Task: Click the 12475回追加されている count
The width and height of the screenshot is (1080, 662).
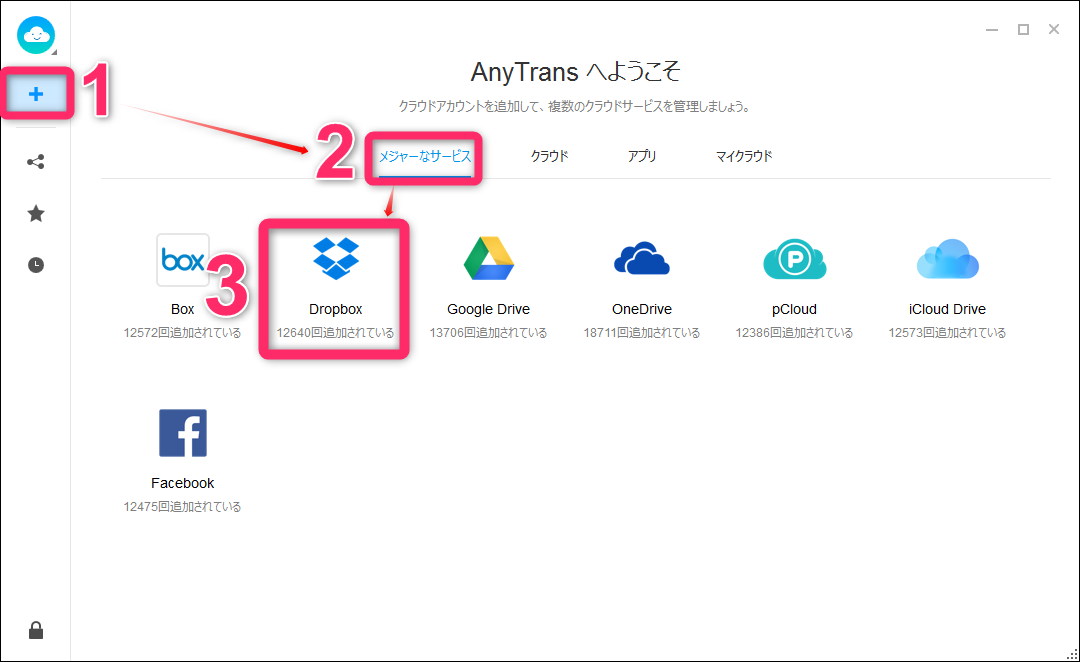Action: click(183, 506)
